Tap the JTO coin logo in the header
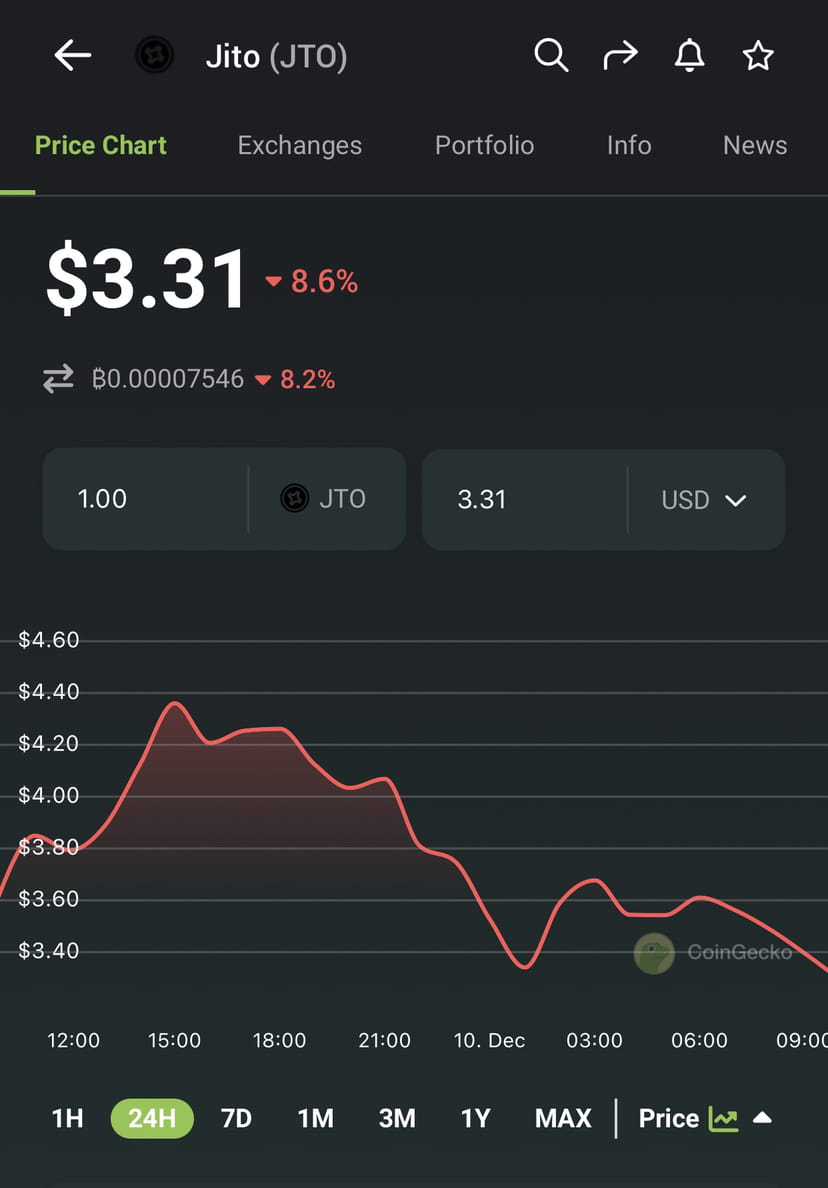The image size is (828, 1188). tap(154, 56)
